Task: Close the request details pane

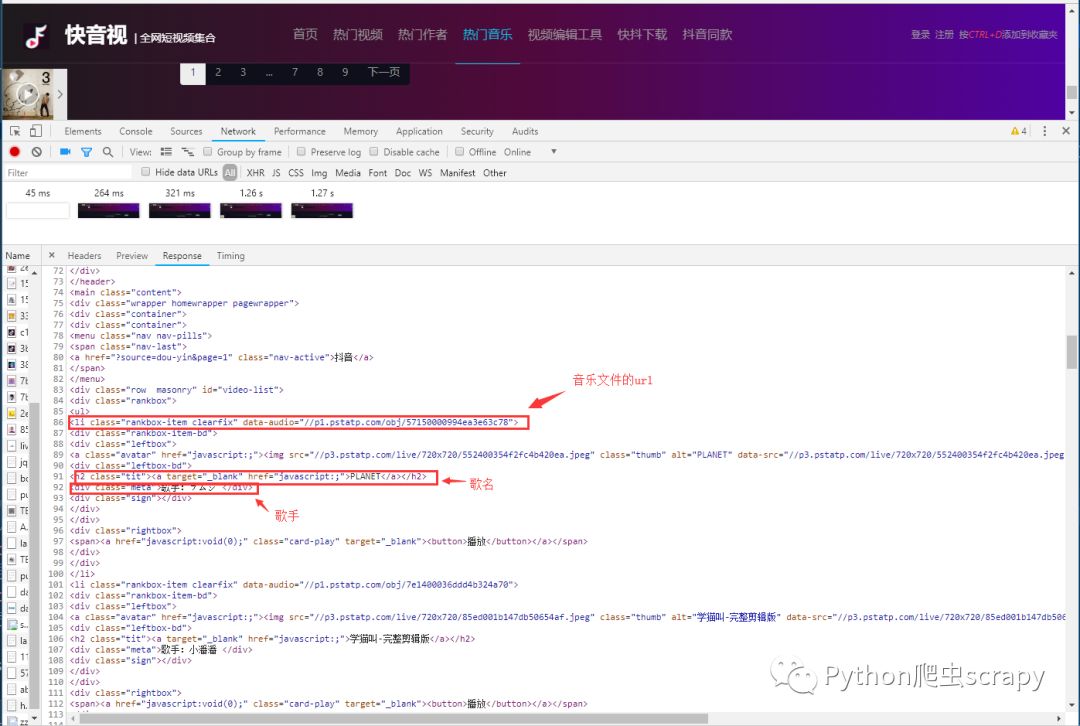Action: tap(52, 256)
